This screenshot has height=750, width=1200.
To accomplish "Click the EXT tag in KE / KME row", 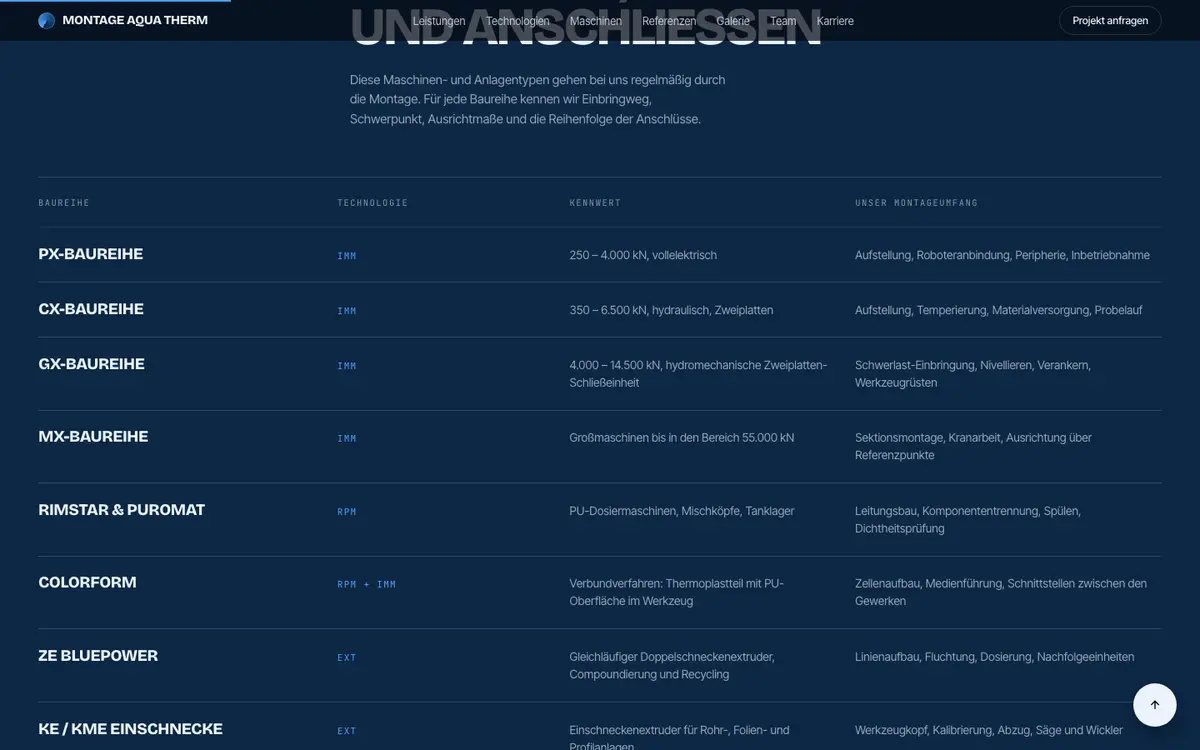I will 347,731.
